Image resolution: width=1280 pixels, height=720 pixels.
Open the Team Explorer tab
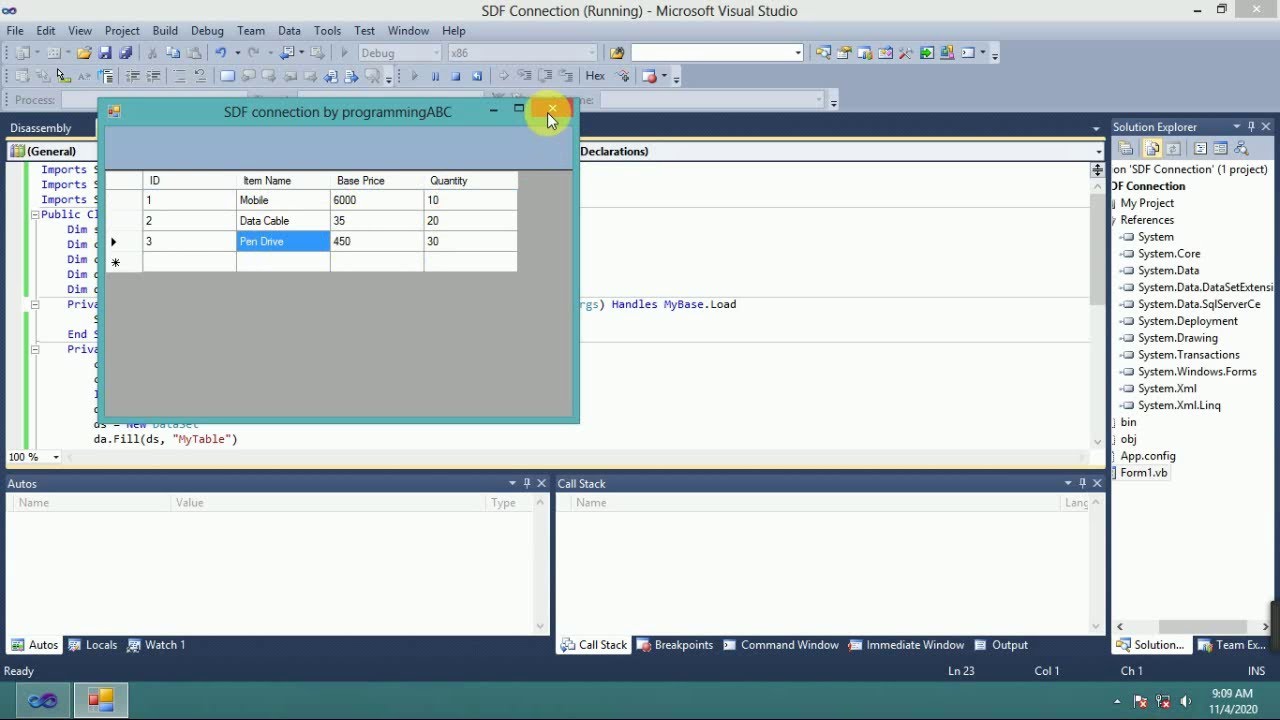1234,645
